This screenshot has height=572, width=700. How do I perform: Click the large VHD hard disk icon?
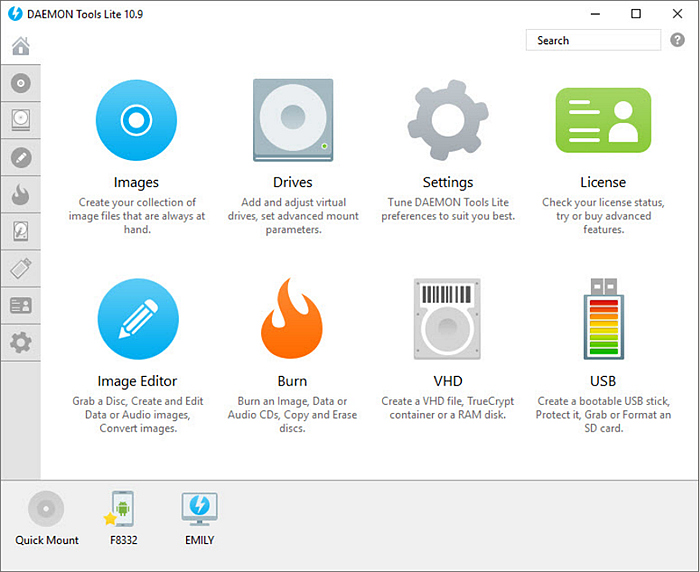pos(447,319)
